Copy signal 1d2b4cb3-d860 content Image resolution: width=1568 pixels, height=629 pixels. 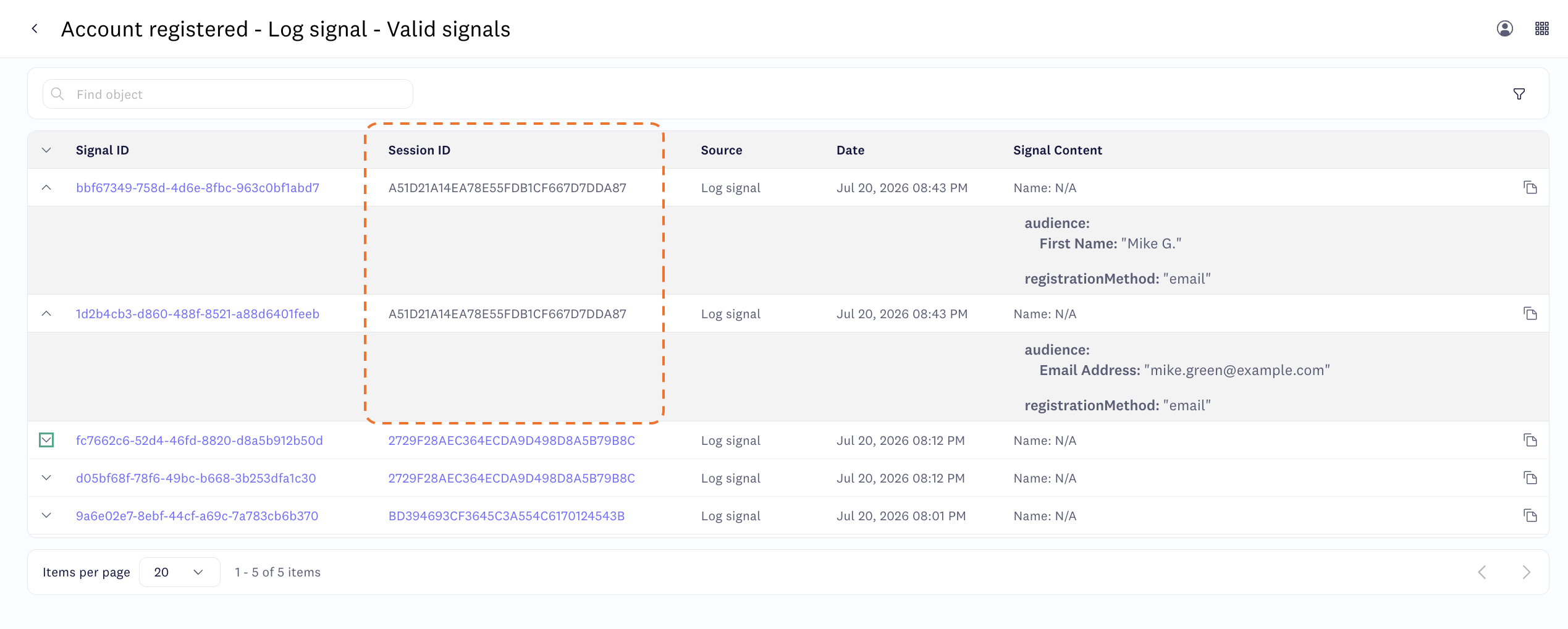[1530, 313]
